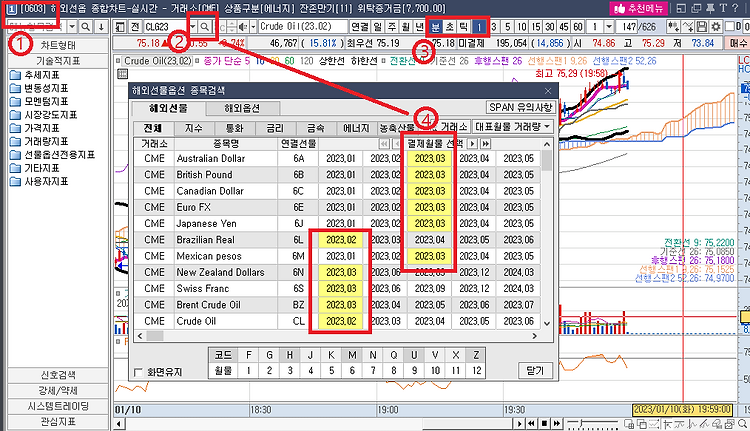
Task: Select the 주 (weekly) period button
Action: coord(392,27)
